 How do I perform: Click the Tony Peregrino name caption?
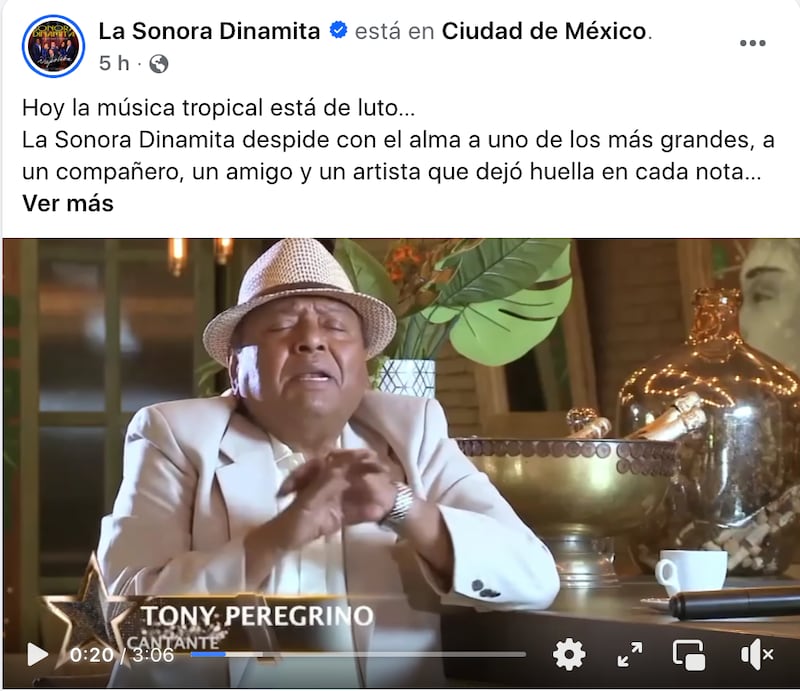(x=257, y=615)
